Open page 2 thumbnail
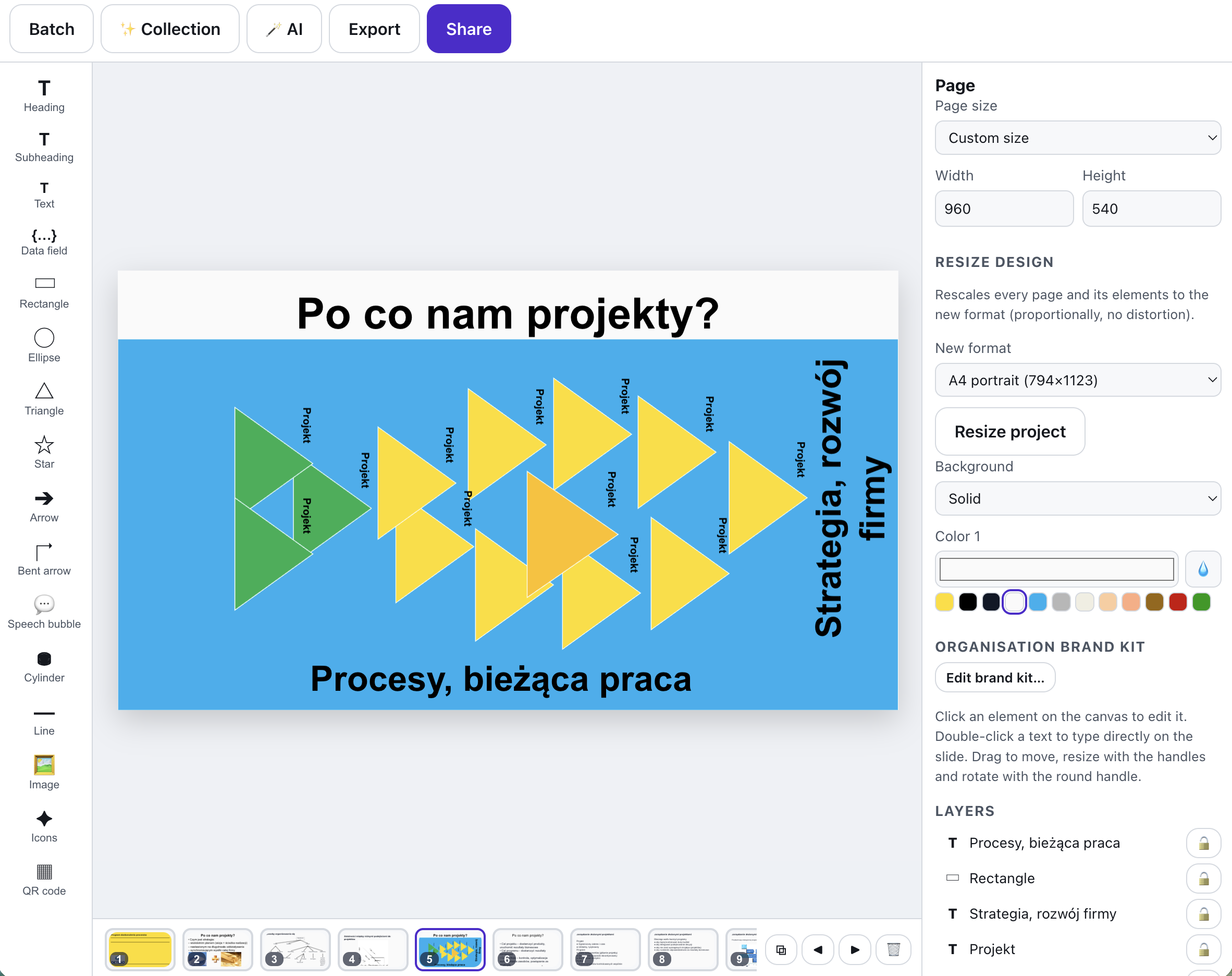The height and width of the screenshot is (976, 1232). click(218, 950)
